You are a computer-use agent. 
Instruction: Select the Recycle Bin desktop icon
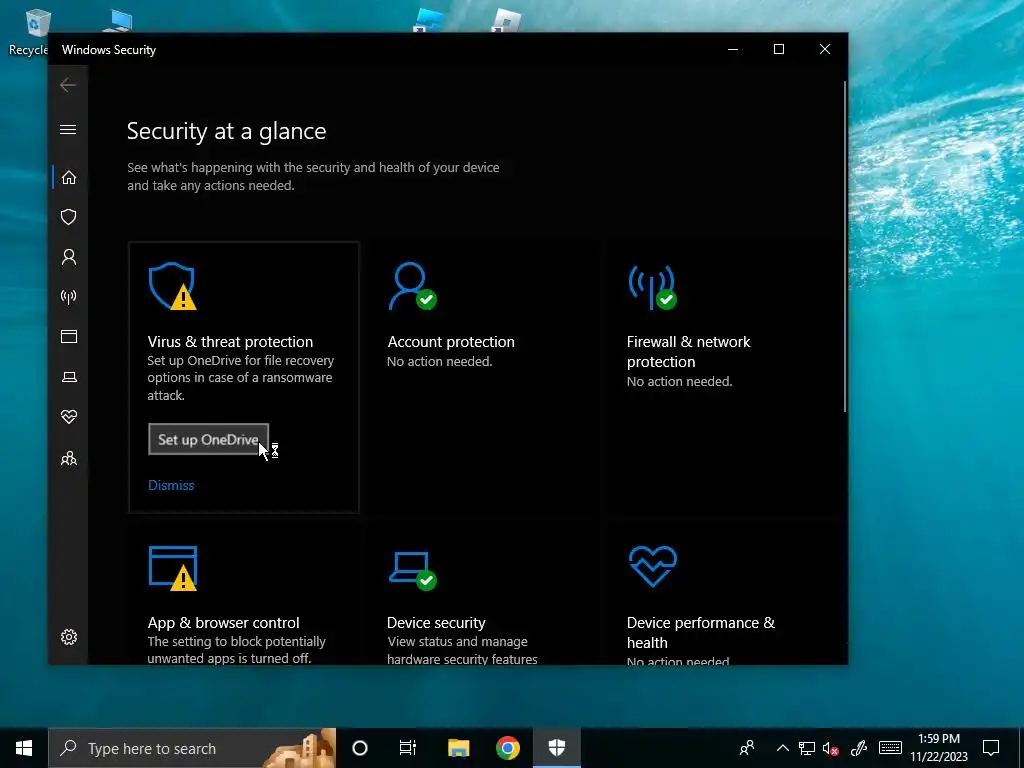[27, 33]
